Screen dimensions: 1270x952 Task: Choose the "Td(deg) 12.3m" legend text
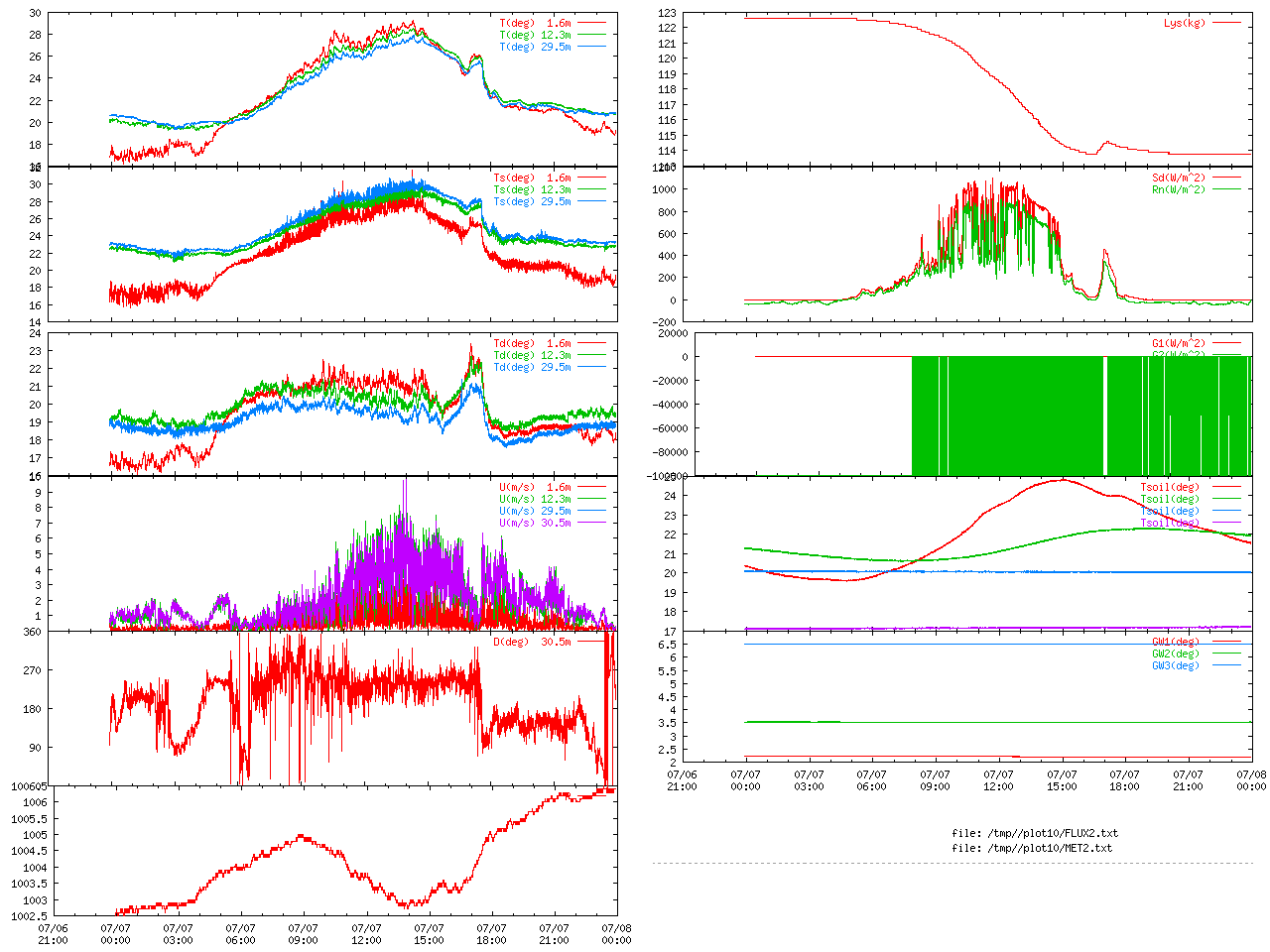pyautogui.click(x=532, y=355)
